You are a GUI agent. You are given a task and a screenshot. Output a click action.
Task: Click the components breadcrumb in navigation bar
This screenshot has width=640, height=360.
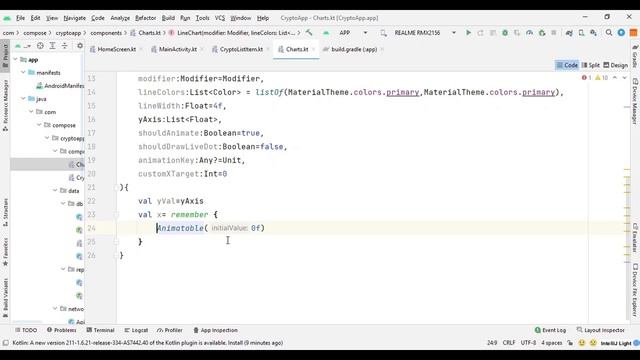(106, 33)
